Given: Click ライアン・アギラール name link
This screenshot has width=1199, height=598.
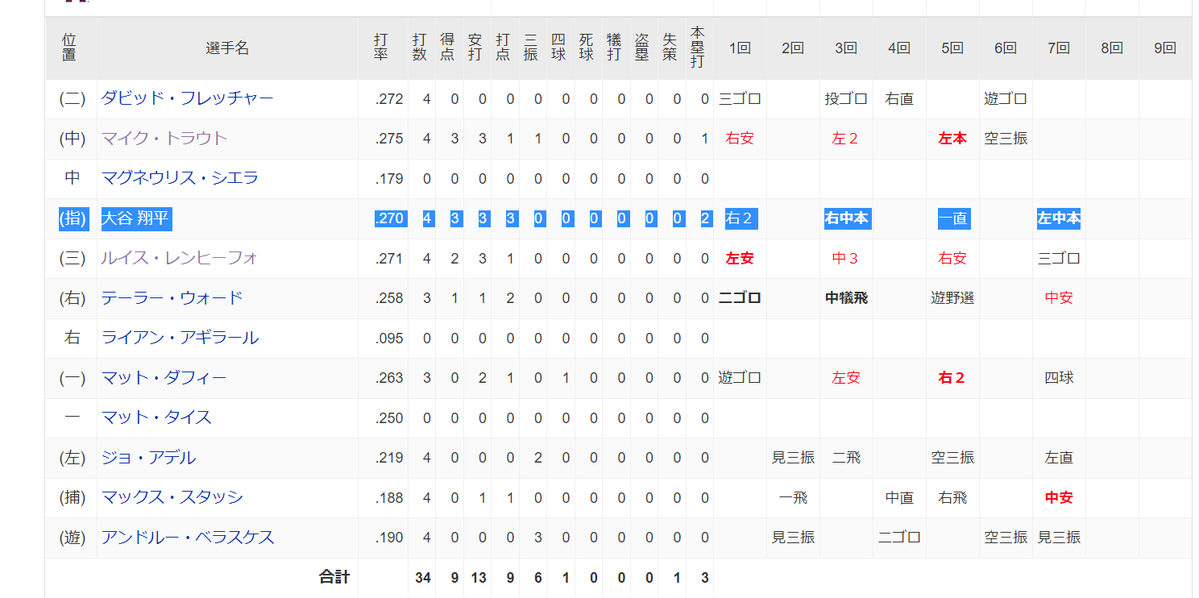Looking at the screenshot, I should click(x=180, y=338).
